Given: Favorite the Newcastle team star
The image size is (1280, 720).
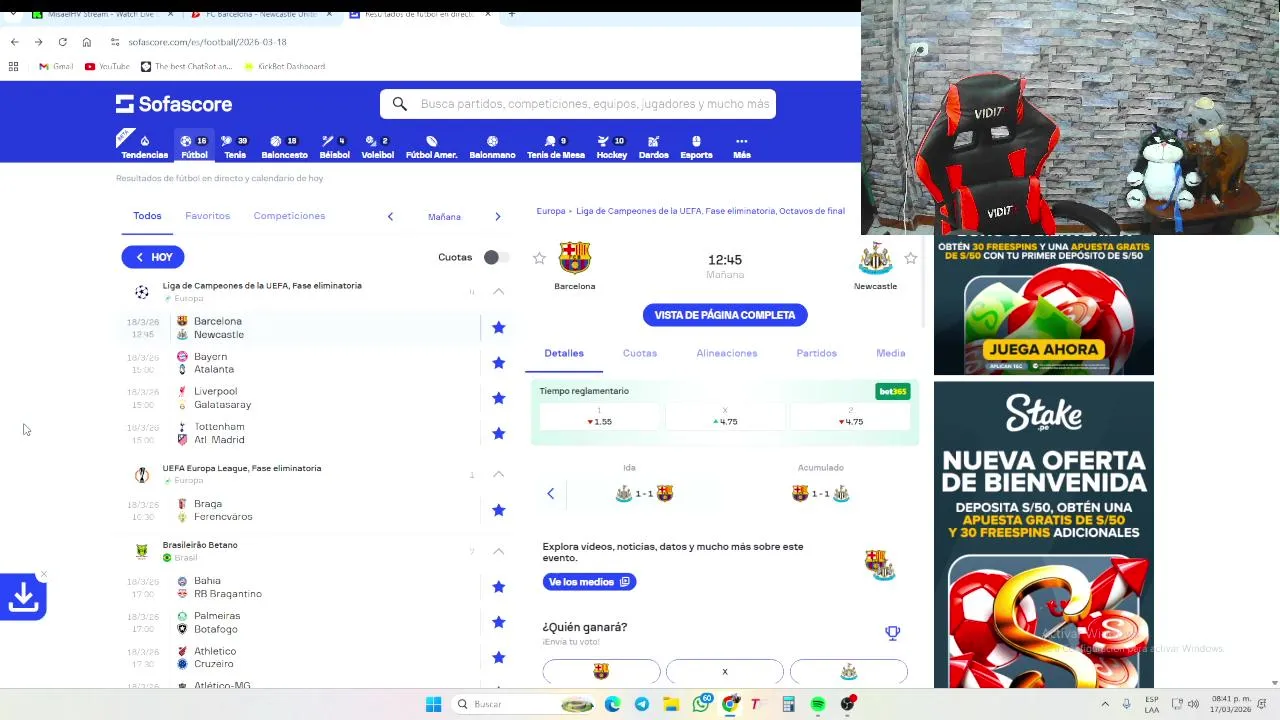Looking at the screenshot, I should 910,258.
